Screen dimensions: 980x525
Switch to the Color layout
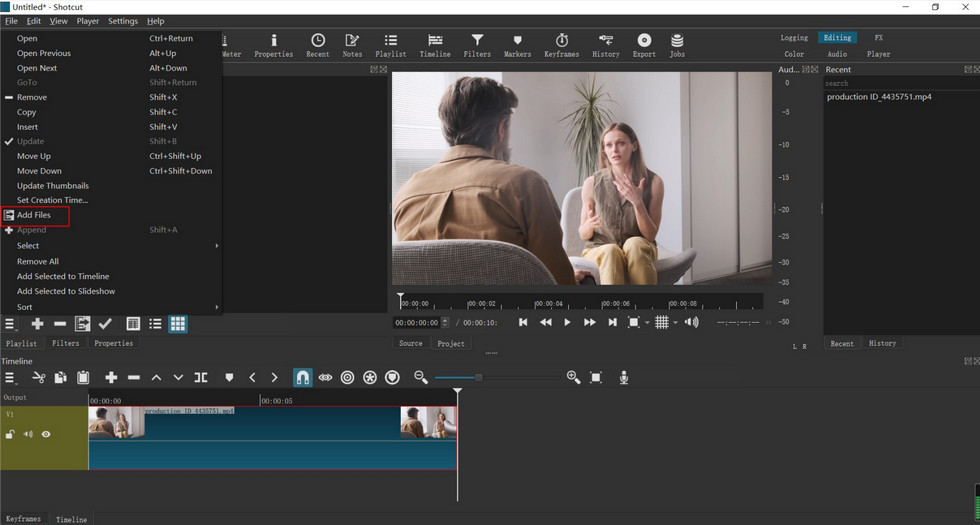point(794,54)
